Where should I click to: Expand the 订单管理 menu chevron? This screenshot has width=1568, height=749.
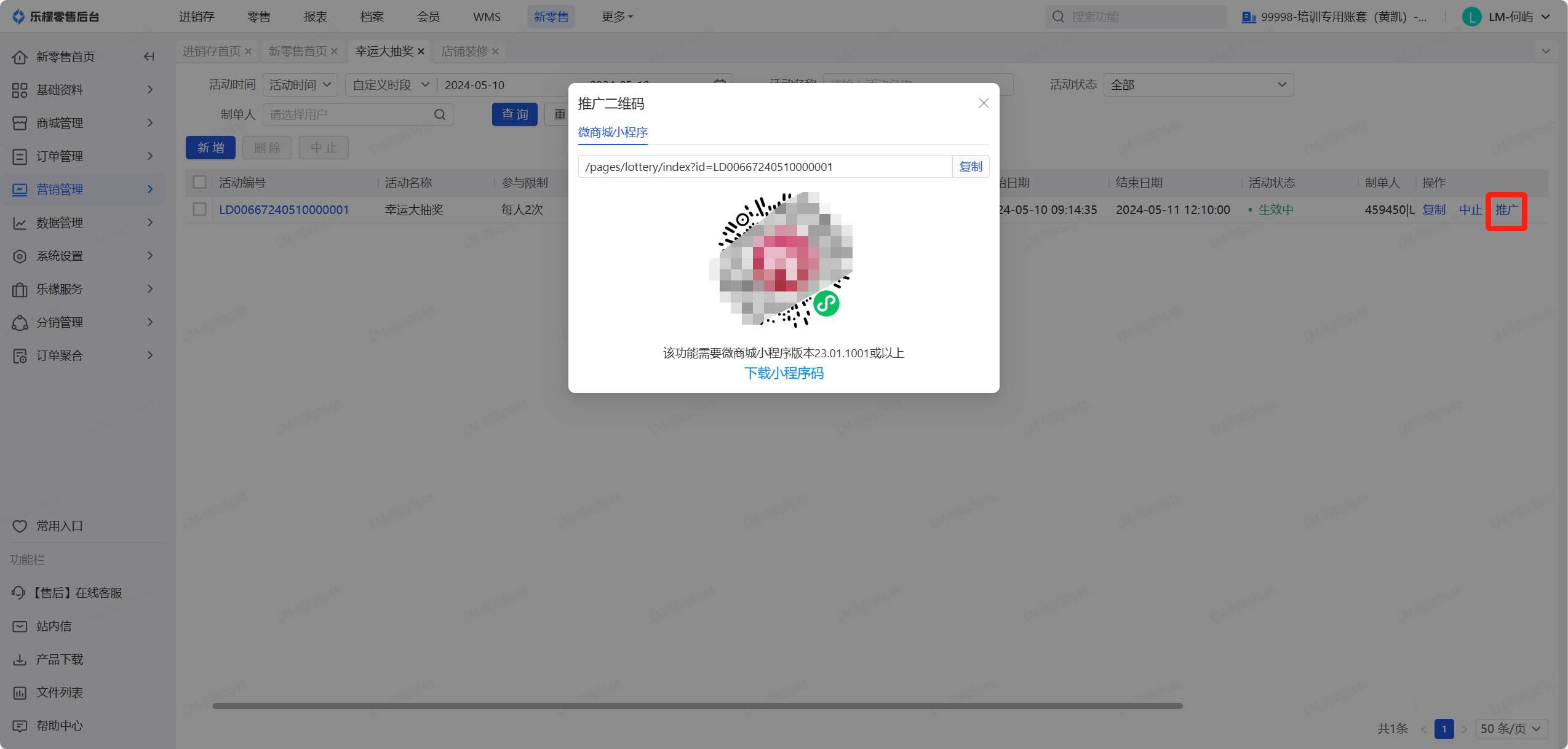point(150,156)
